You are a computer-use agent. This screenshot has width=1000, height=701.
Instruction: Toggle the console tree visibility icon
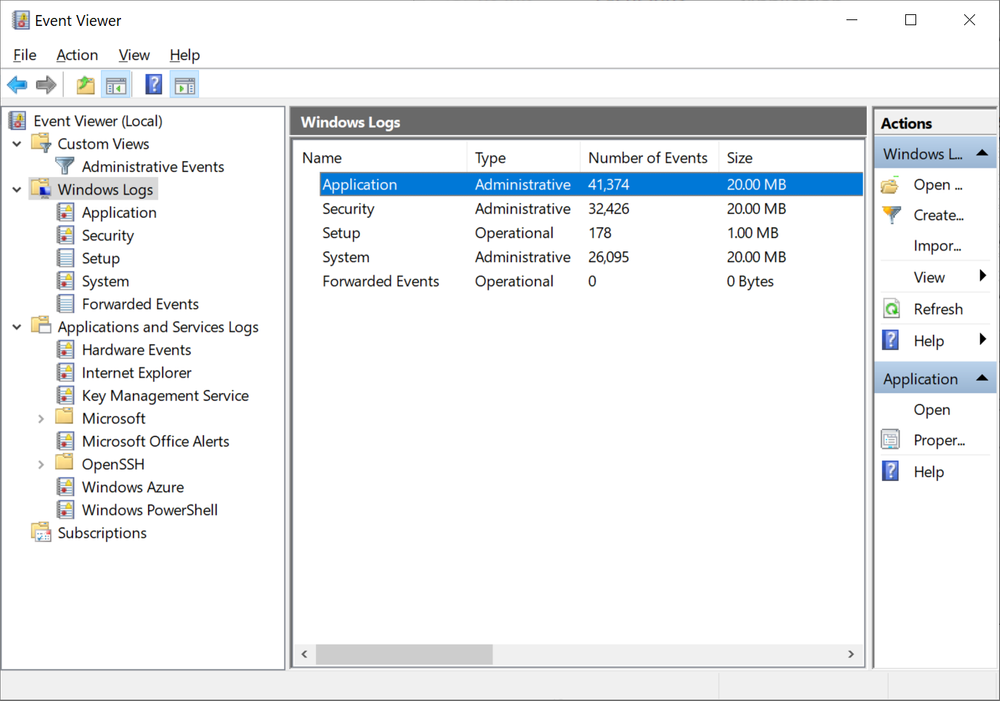point(116,84)
